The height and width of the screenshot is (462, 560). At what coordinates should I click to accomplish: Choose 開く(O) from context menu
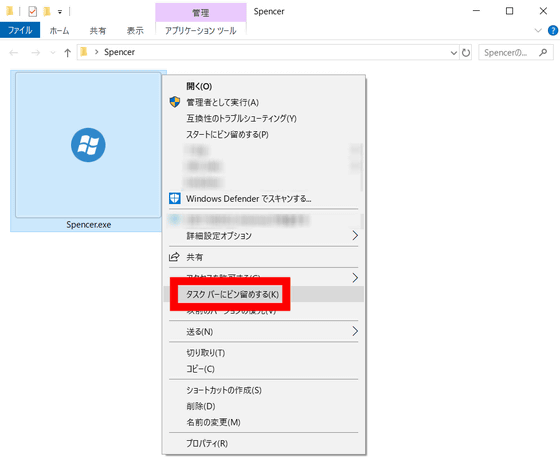(x=264, y=86)
